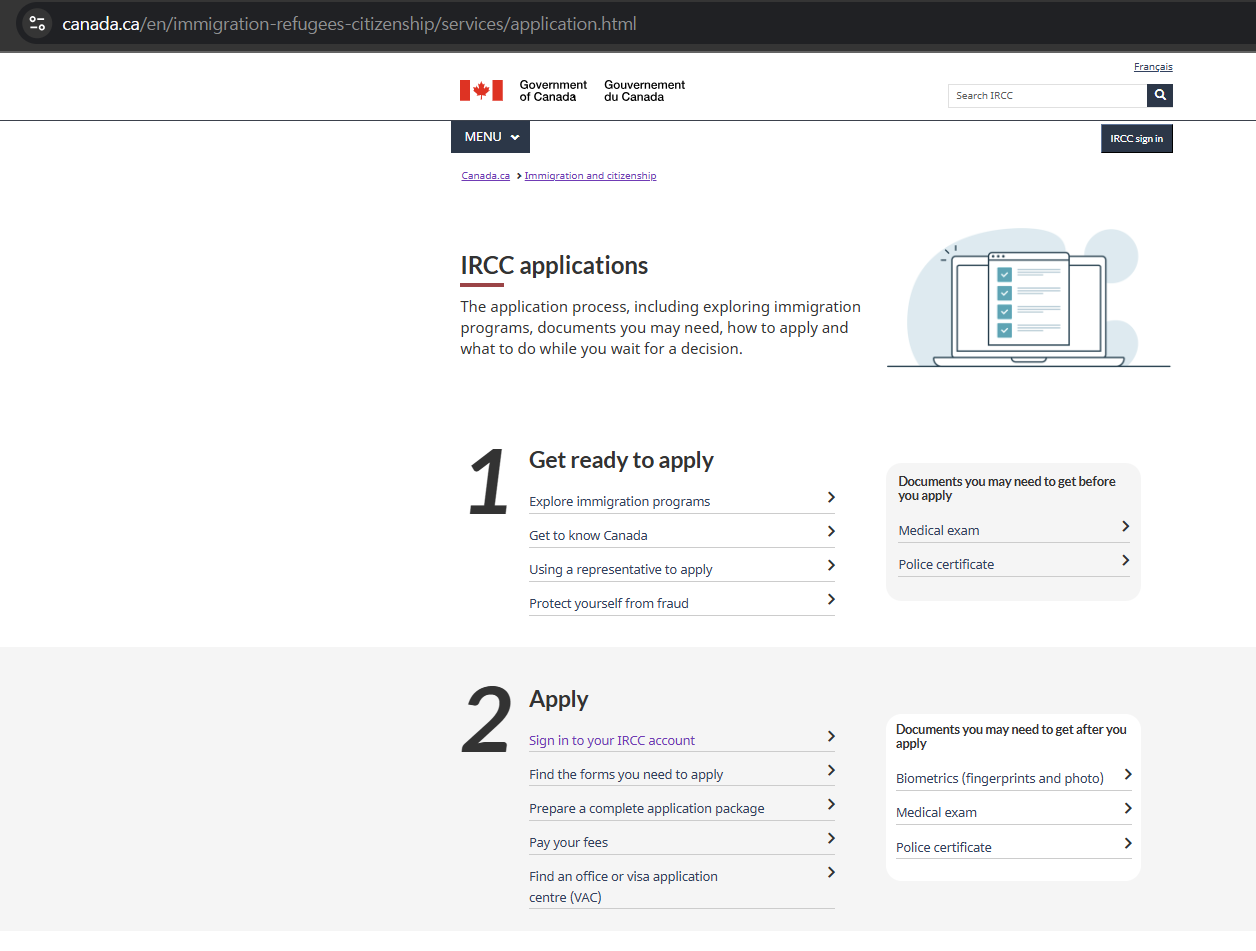Click the browser address bar URL
This screenshot has height=951, width=1256.
point(349,23)
